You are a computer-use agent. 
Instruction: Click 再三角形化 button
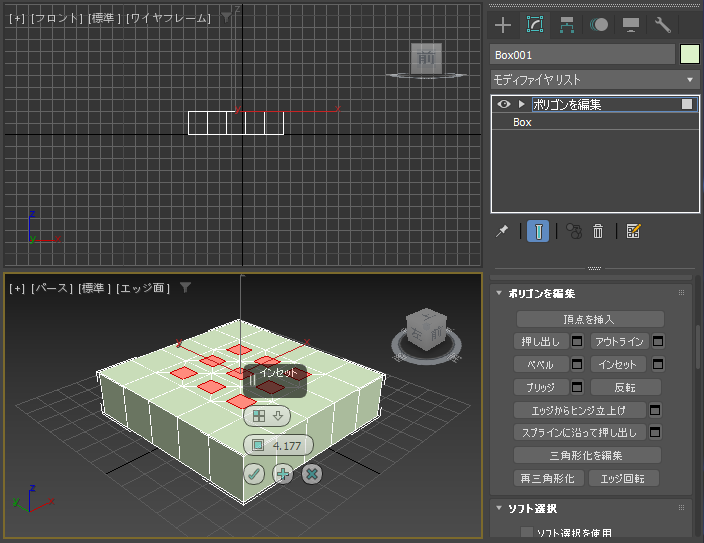[x=549, y=478]
